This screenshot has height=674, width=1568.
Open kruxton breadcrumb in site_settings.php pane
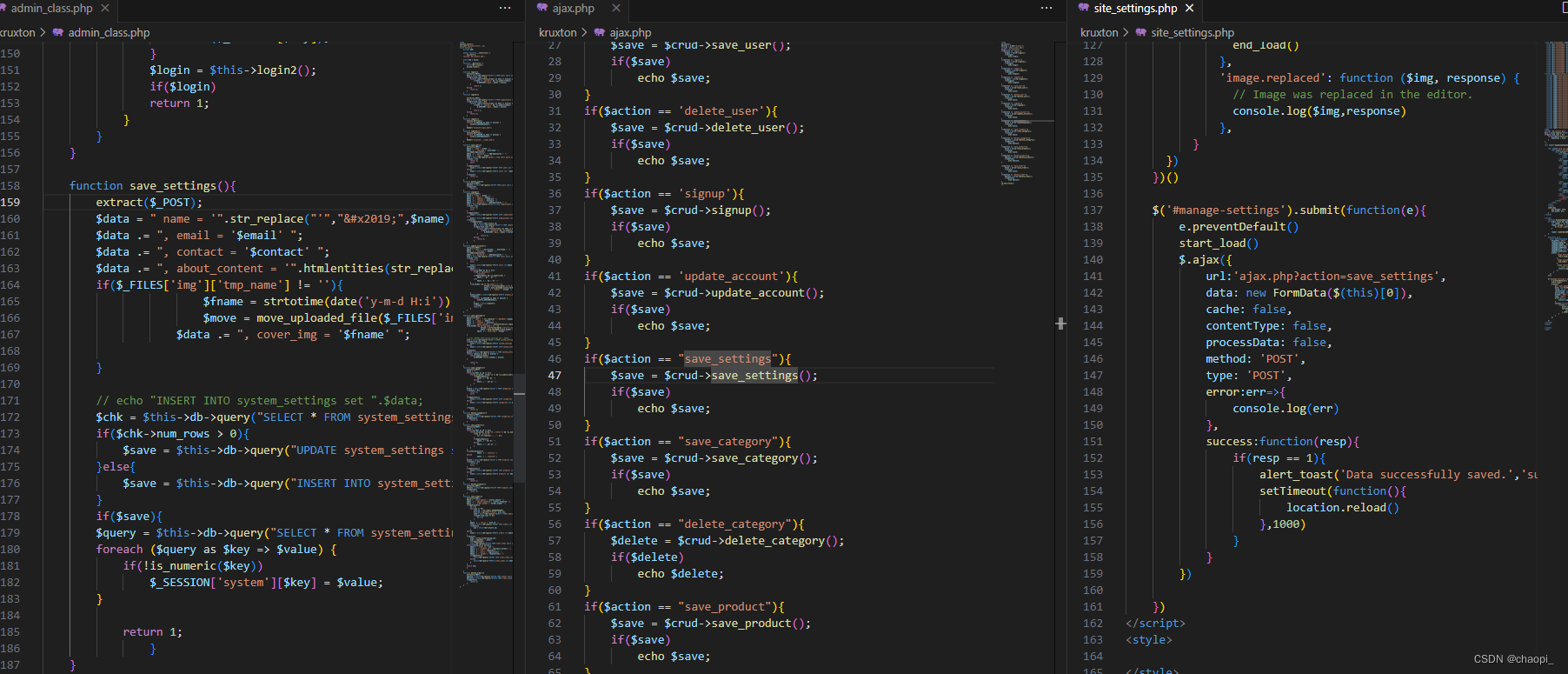pyautogui.click(x=1099, y=33)
